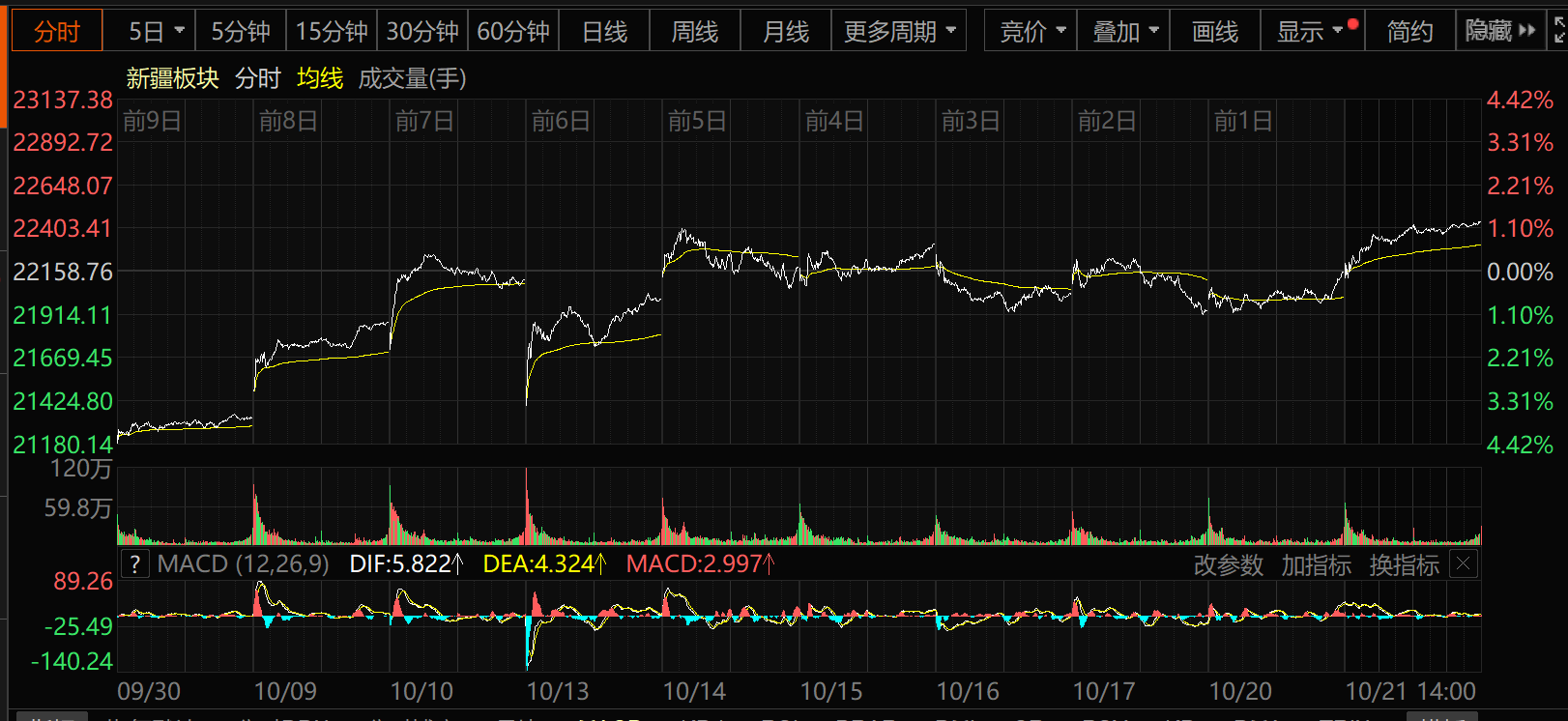Screen dimensions: 1568x721
Task: Click the MACD help question mark icon
Action: (135, 564)
